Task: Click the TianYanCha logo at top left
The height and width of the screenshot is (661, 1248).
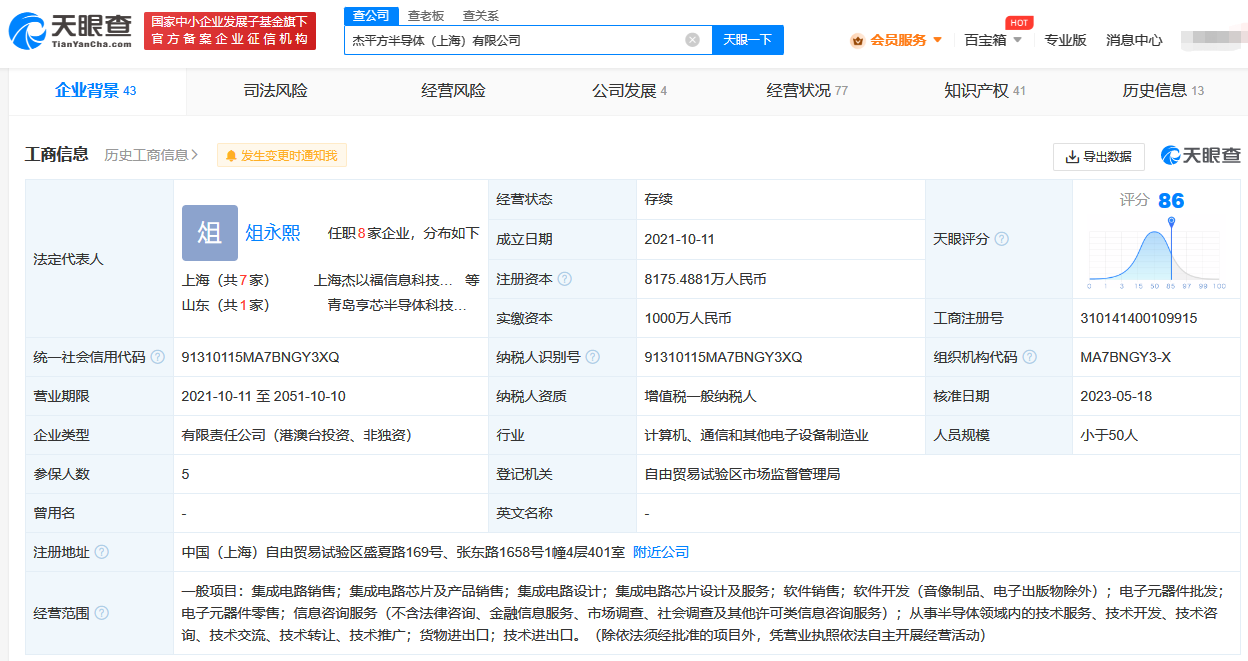Action: [x=70, y=31]
